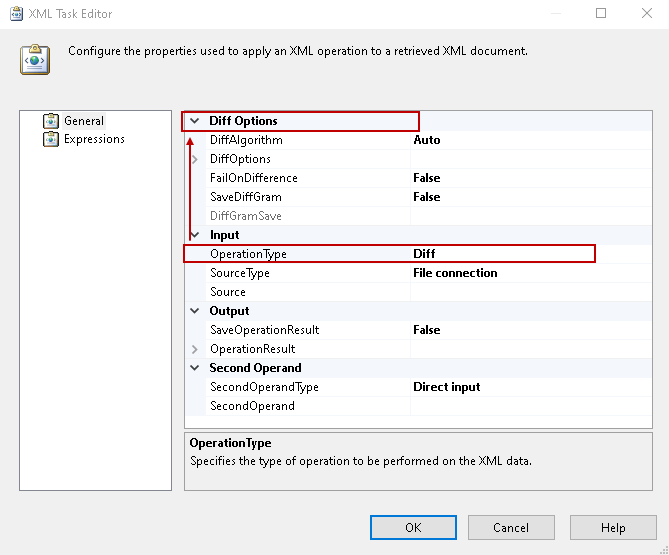Open the Expressions page
Viewport: 669px width, 555px height.
point(94,140)
